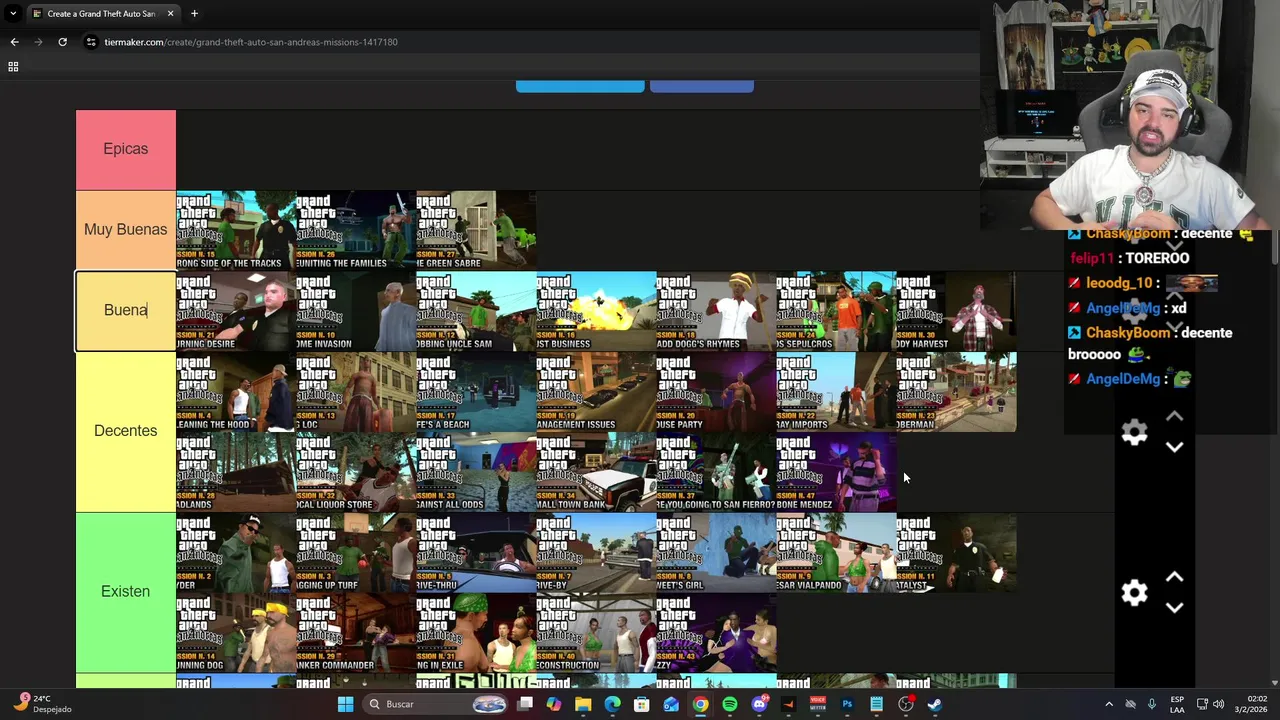Select the Just Business mission image
The height and width of the screenshot is (720, 1280).
[x=596, y=311]
